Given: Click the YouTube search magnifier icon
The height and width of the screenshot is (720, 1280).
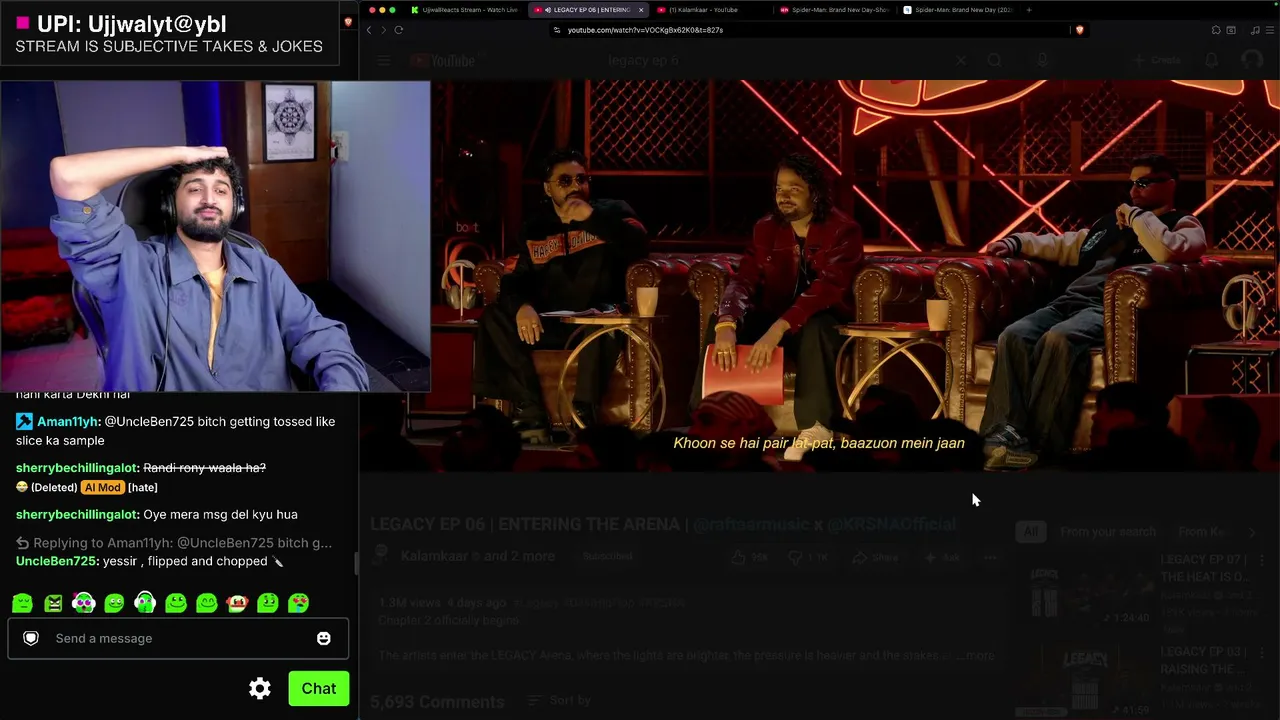Looking at the screenshot, I should (994, 61).
